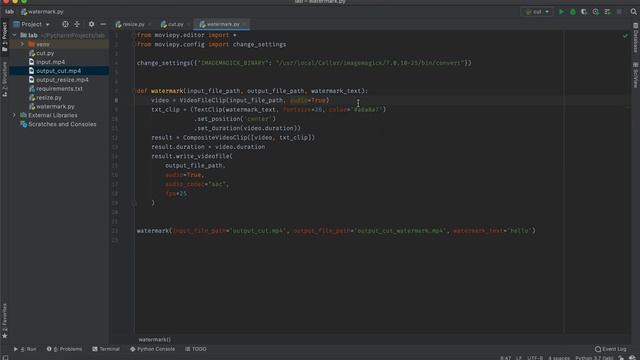Image resolution: width=640 pixels, height=360 pixels.
Task: Open Search Everywhere magnifier icon
Action: (x=633, y=12)
